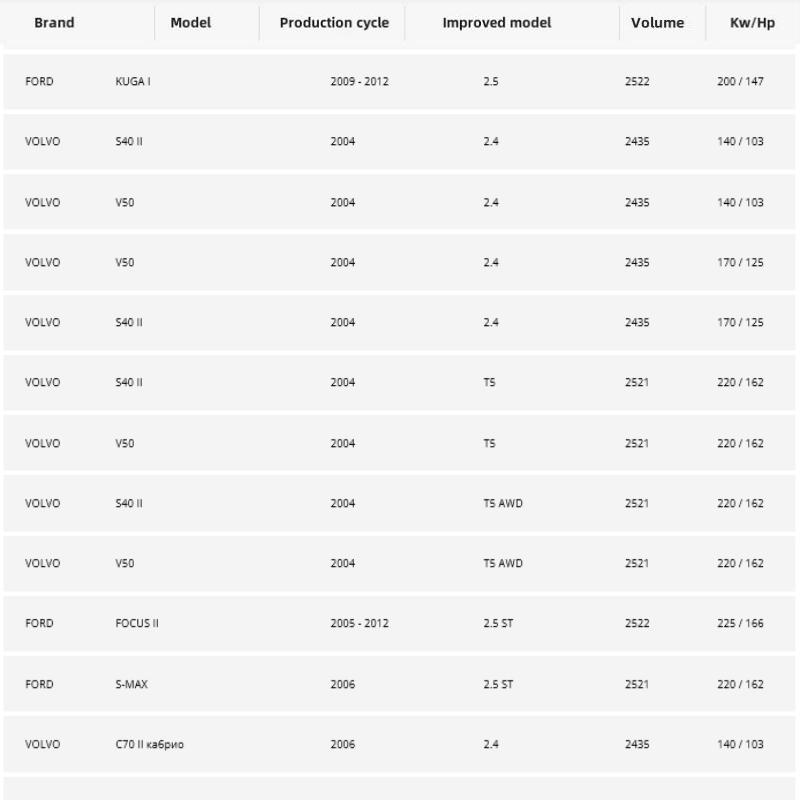Click the Improved model column header
Viewport: 800px width, 800px height.
496,23
